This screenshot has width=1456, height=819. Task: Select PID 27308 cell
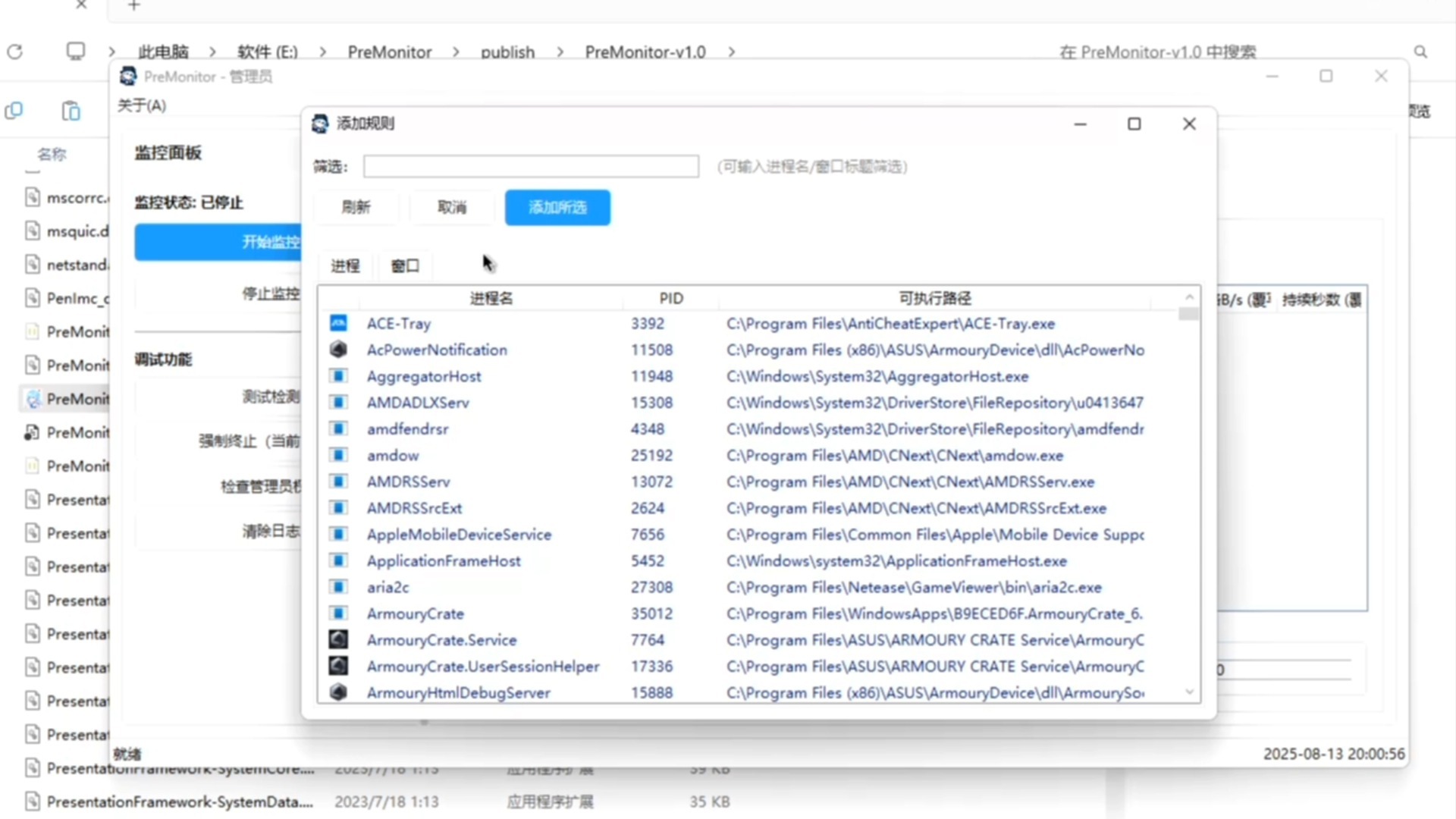click(651, 587)
